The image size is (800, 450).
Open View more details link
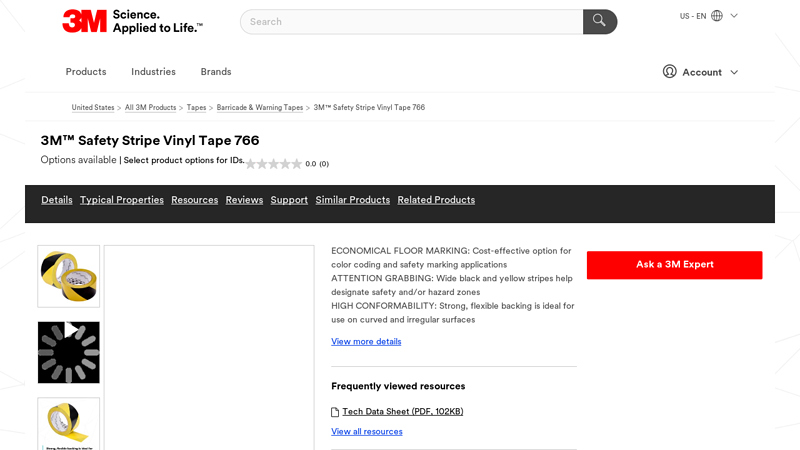pyautogui.click(x=366, y=341)
